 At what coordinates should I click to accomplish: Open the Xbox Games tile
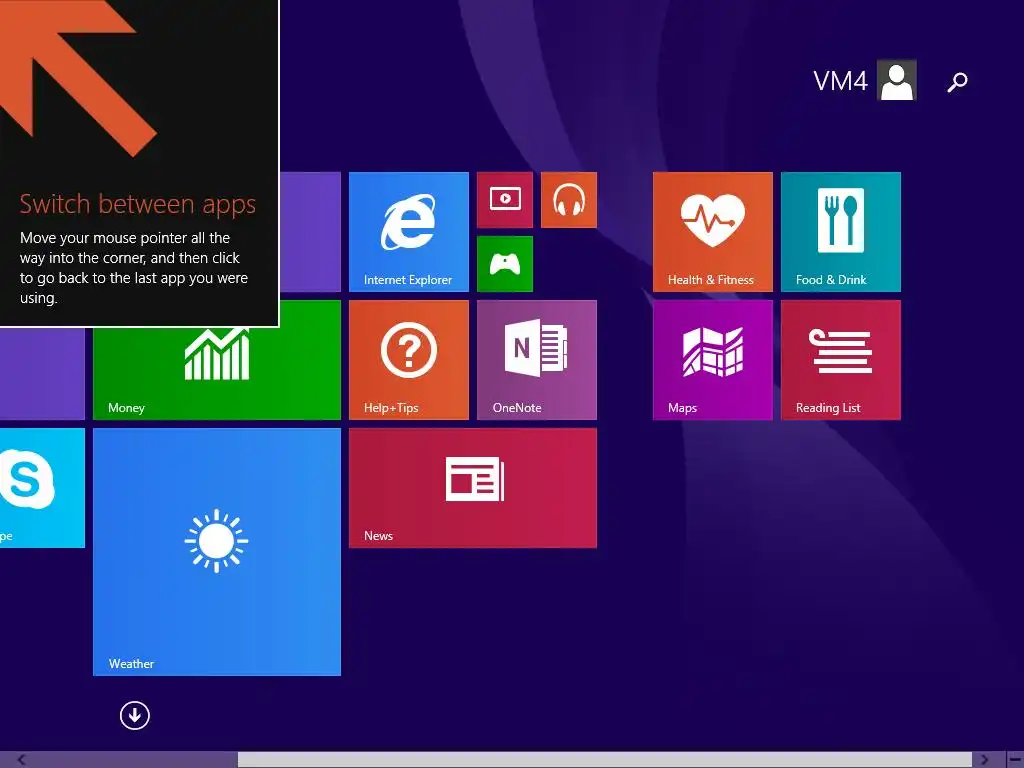pos(505,264)
